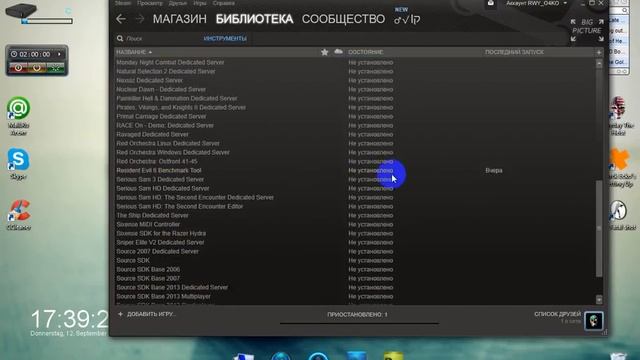This screenshot has width=640, height=360.
Task: Click the plus at list header end
Action: [x=599, y=52]
